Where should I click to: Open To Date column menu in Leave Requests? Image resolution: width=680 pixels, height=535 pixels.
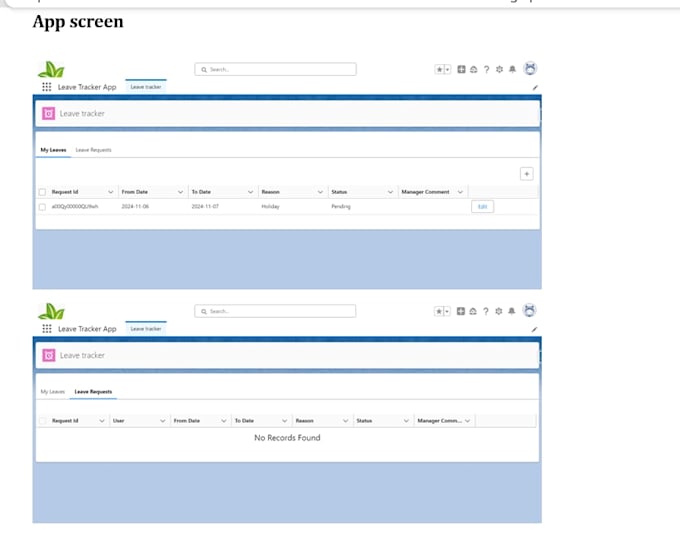tap(284, 421)
